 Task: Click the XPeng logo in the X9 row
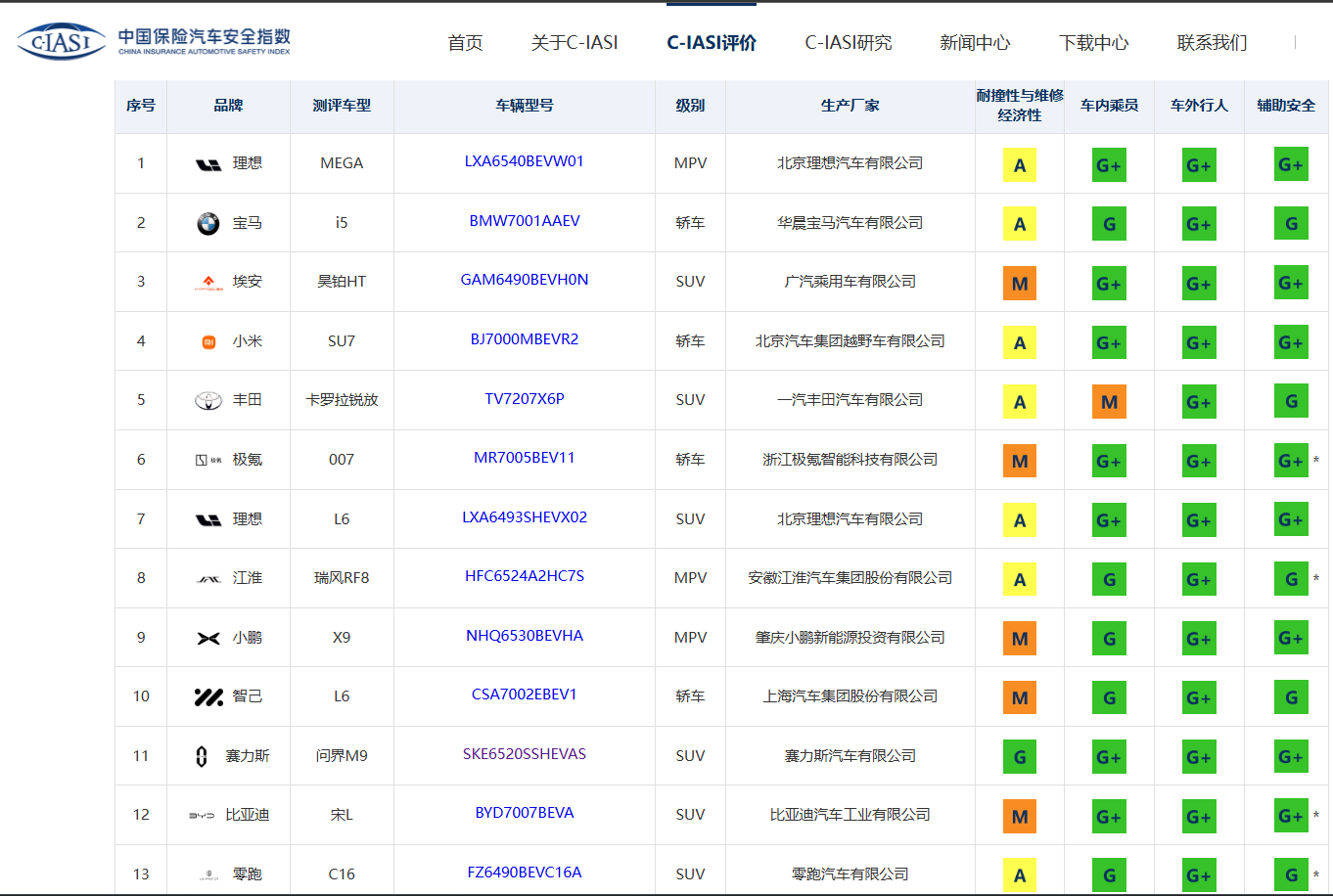pyautogui.click(x=208, y=639)
